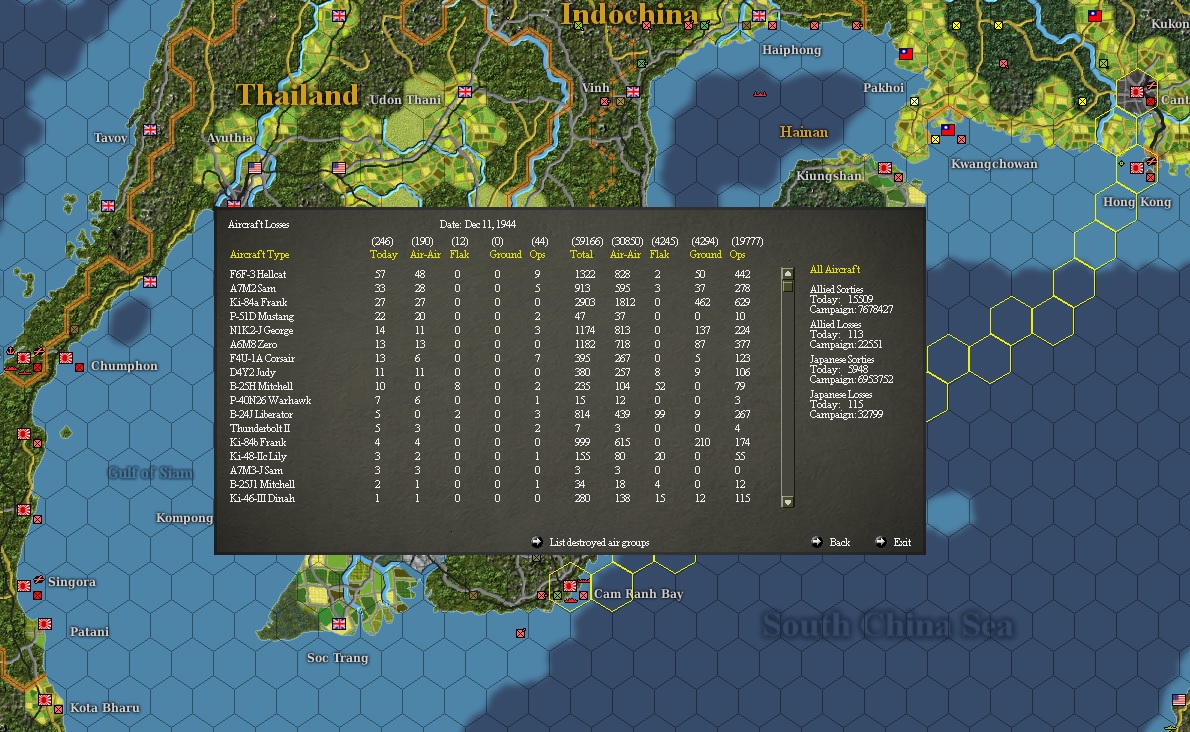This screenshot has height=732, width=1190.
Task: Open List destroyed air groups
Action: click(x=599, y=542)
